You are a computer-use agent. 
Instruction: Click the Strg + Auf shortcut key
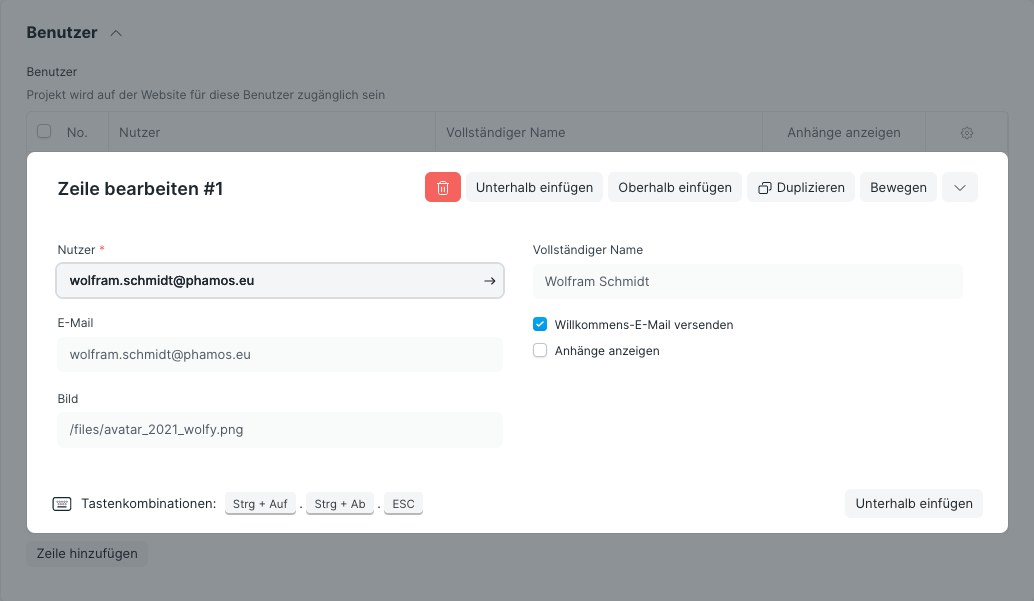(260, 505)
